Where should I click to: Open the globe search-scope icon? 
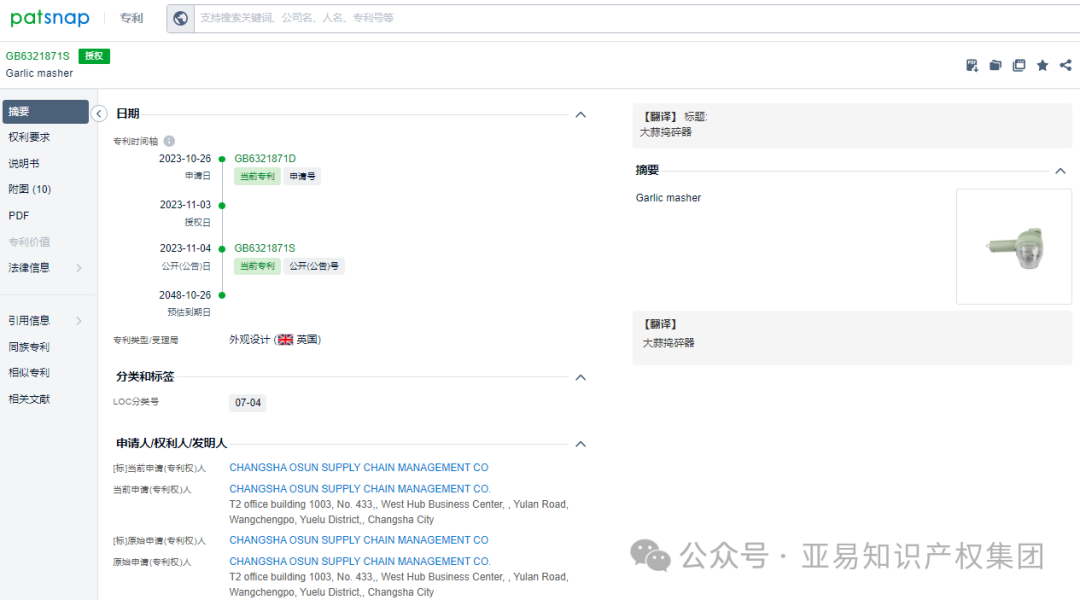click(180, 19)
